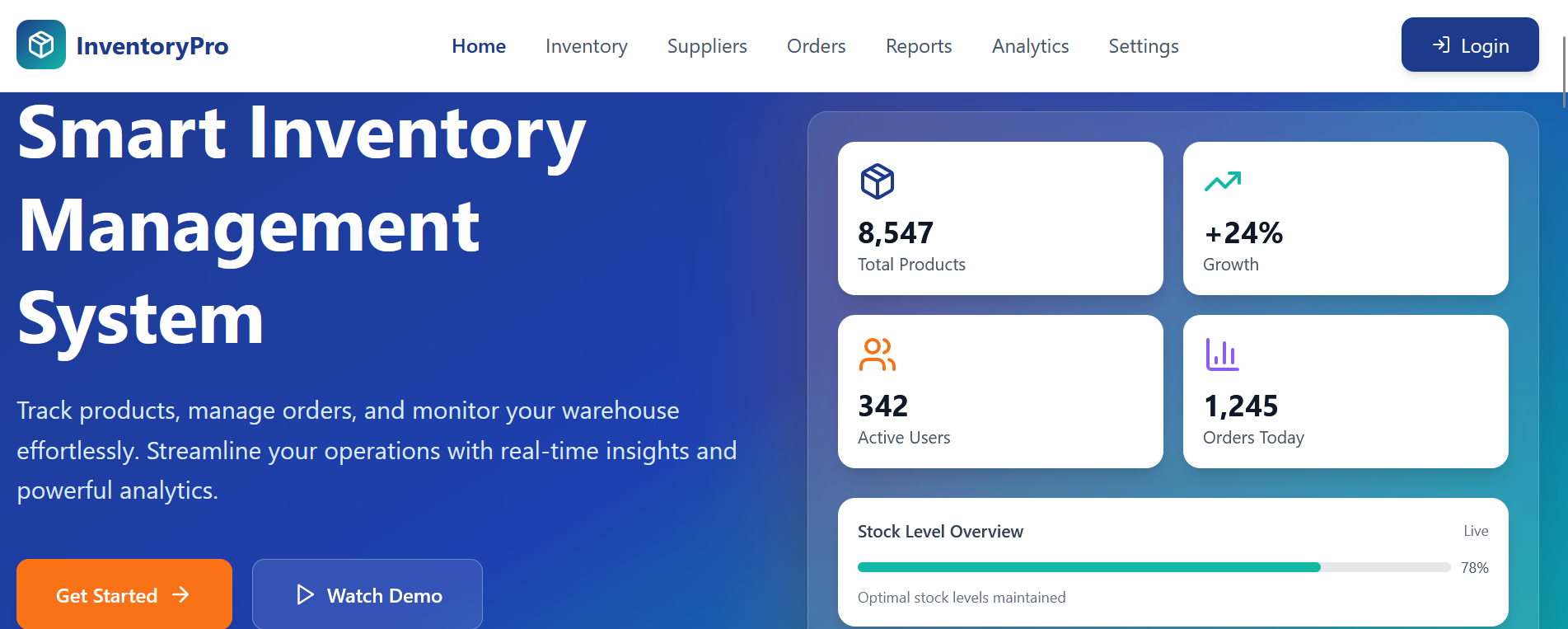Click the Watch Demo button
Image resolution: width=1568 pixels, height=629 pixels.
[x=367, y=594]
